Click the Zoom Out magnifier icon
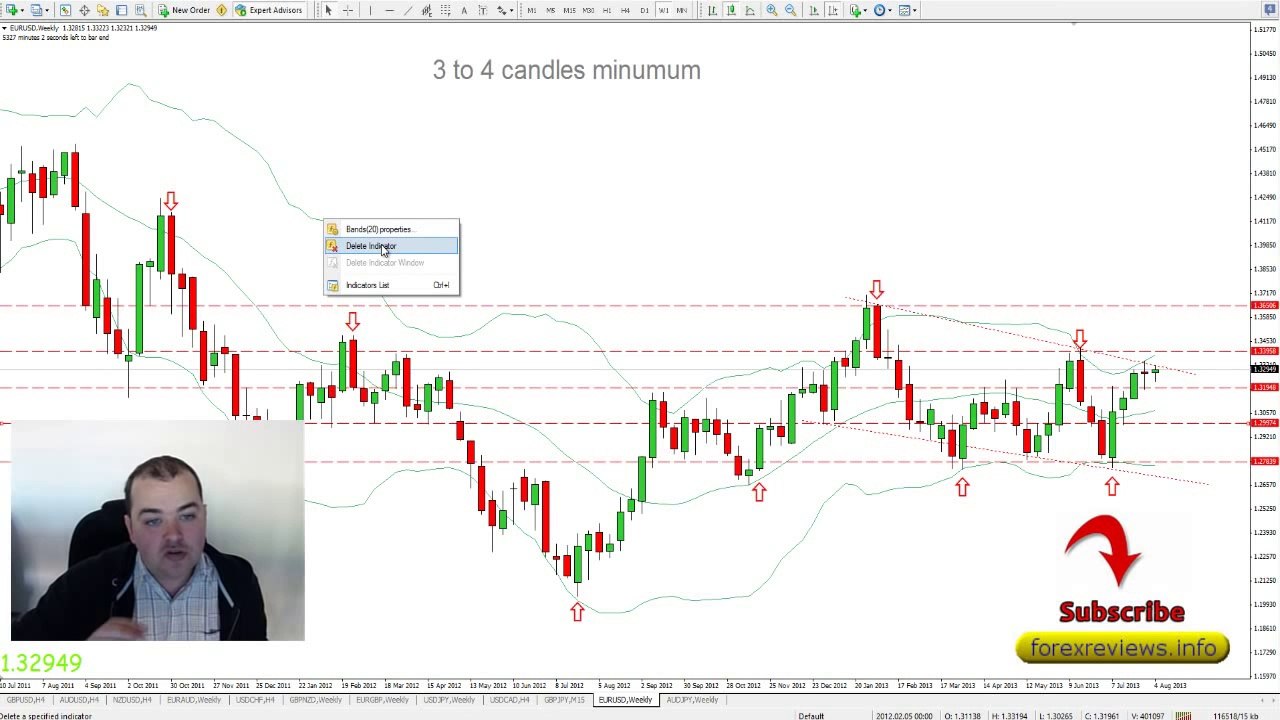This screenshot has height=720, width=1280. 790,10
